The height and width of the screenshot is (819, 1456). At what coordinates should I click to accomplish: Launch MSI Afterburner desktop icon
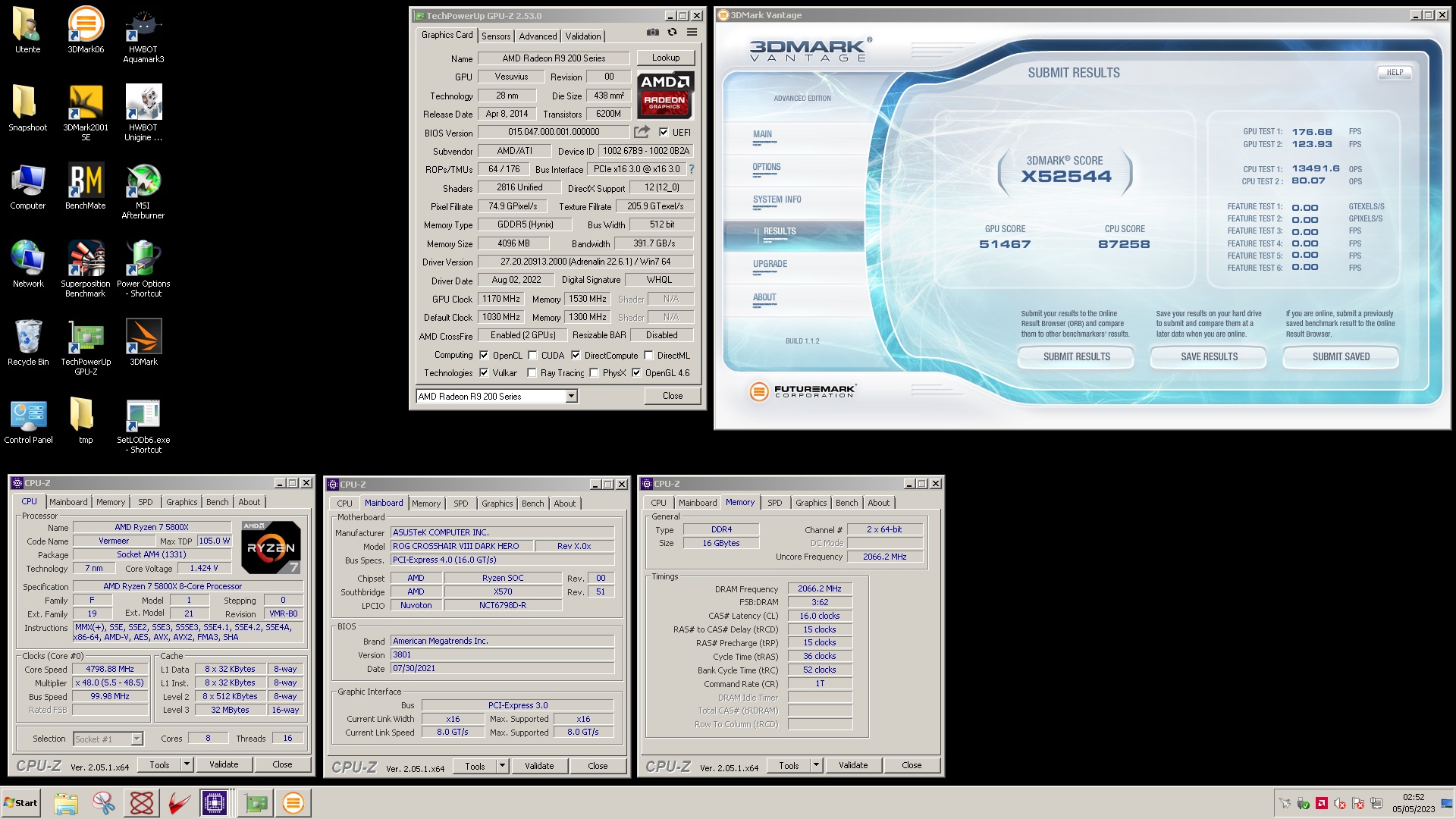pyautogui.click(x=143, y=191)
